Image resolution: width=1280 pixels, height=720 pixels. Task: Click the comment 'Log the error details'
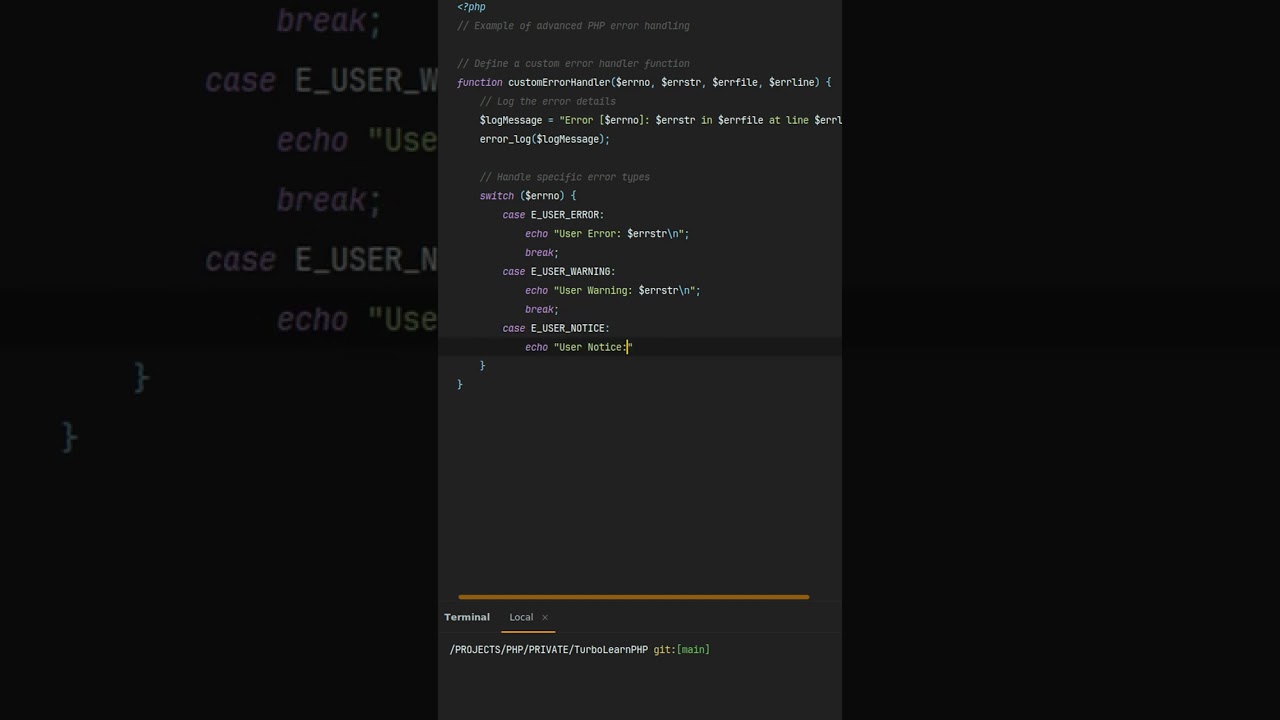(x=548, y=101)
